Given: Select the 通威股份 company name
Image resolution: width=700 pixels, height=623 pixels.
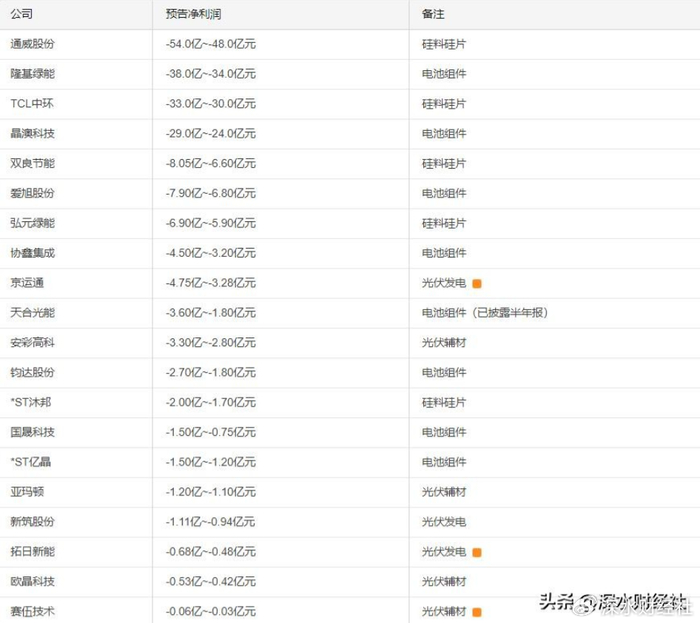Looking at the screenshot, I should coord(33,44).
